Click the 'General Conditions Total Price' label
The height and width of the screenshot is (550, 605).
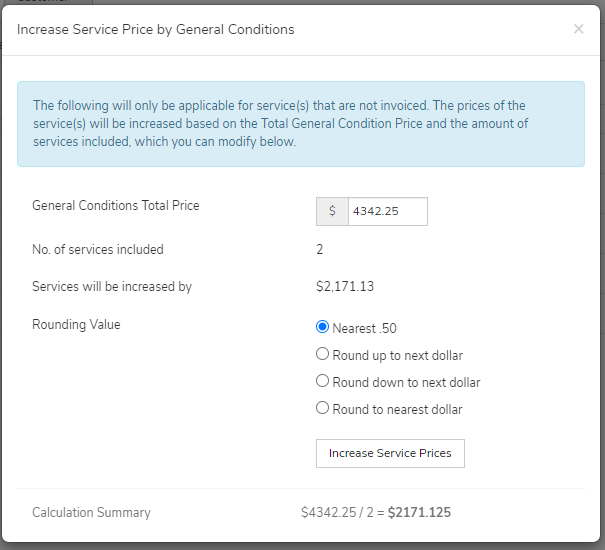116,205
